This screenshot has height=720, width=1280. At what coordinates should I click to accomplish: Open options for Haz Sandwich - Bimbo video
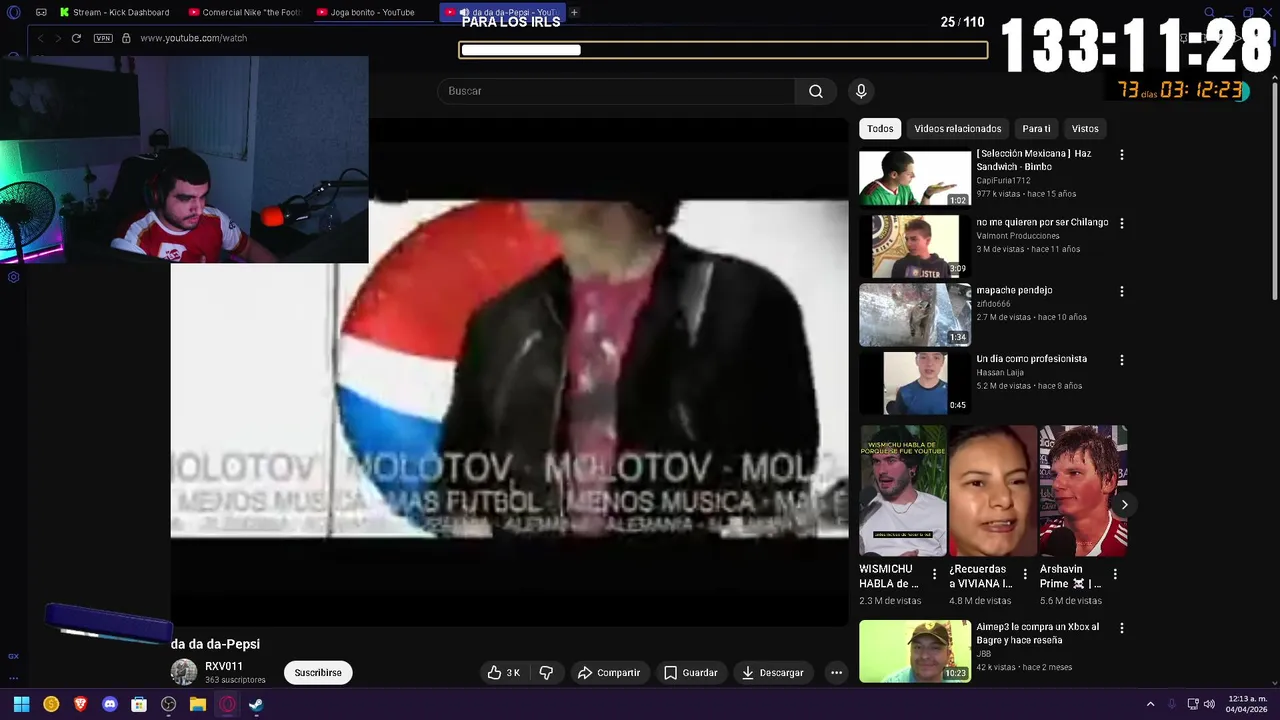[x=1121, y=155]
